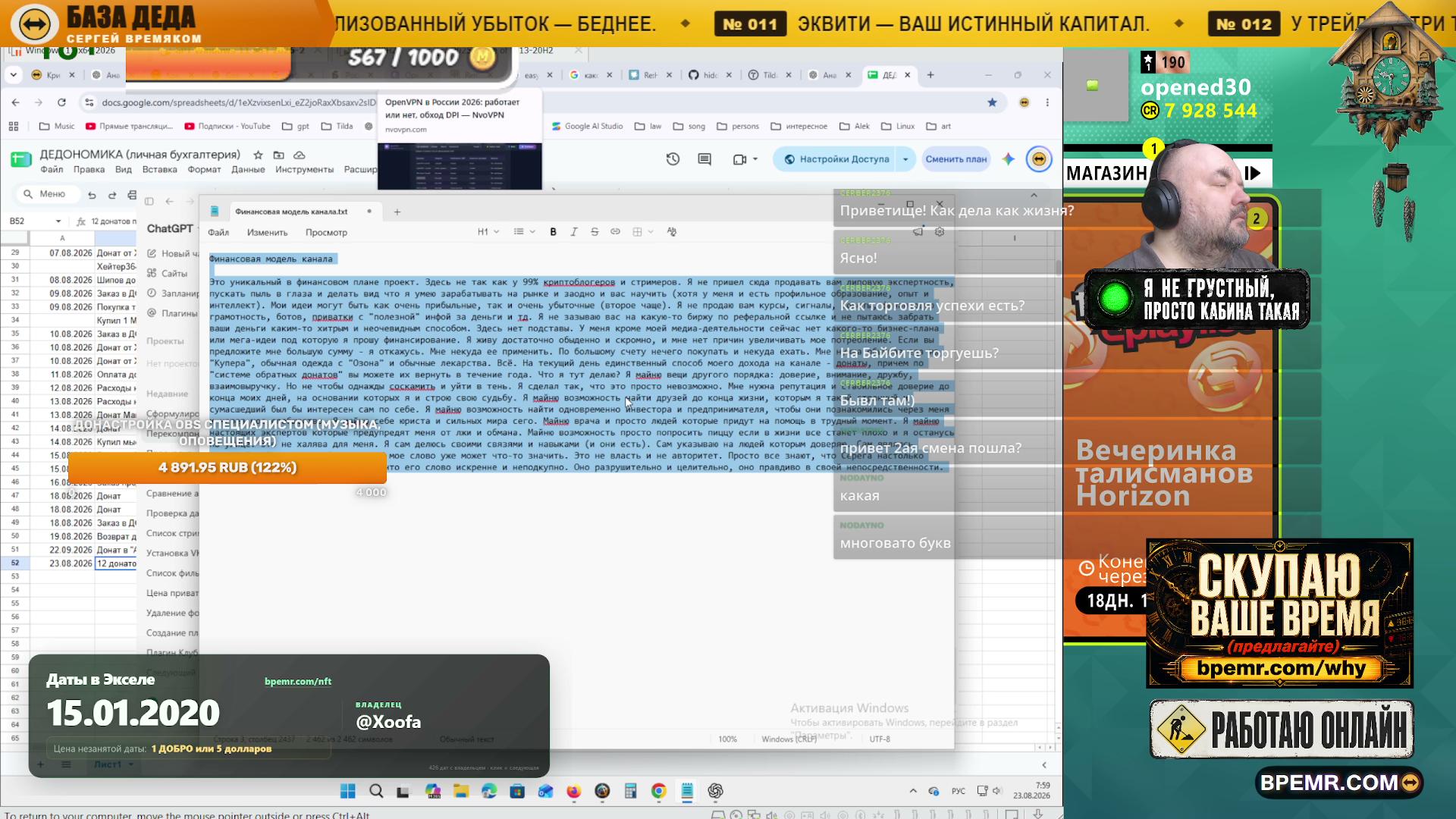Expand the list style dropdown in Notepad
Image resolution: width=1456 pixels, height=819 pixels.
click(525, 232)
